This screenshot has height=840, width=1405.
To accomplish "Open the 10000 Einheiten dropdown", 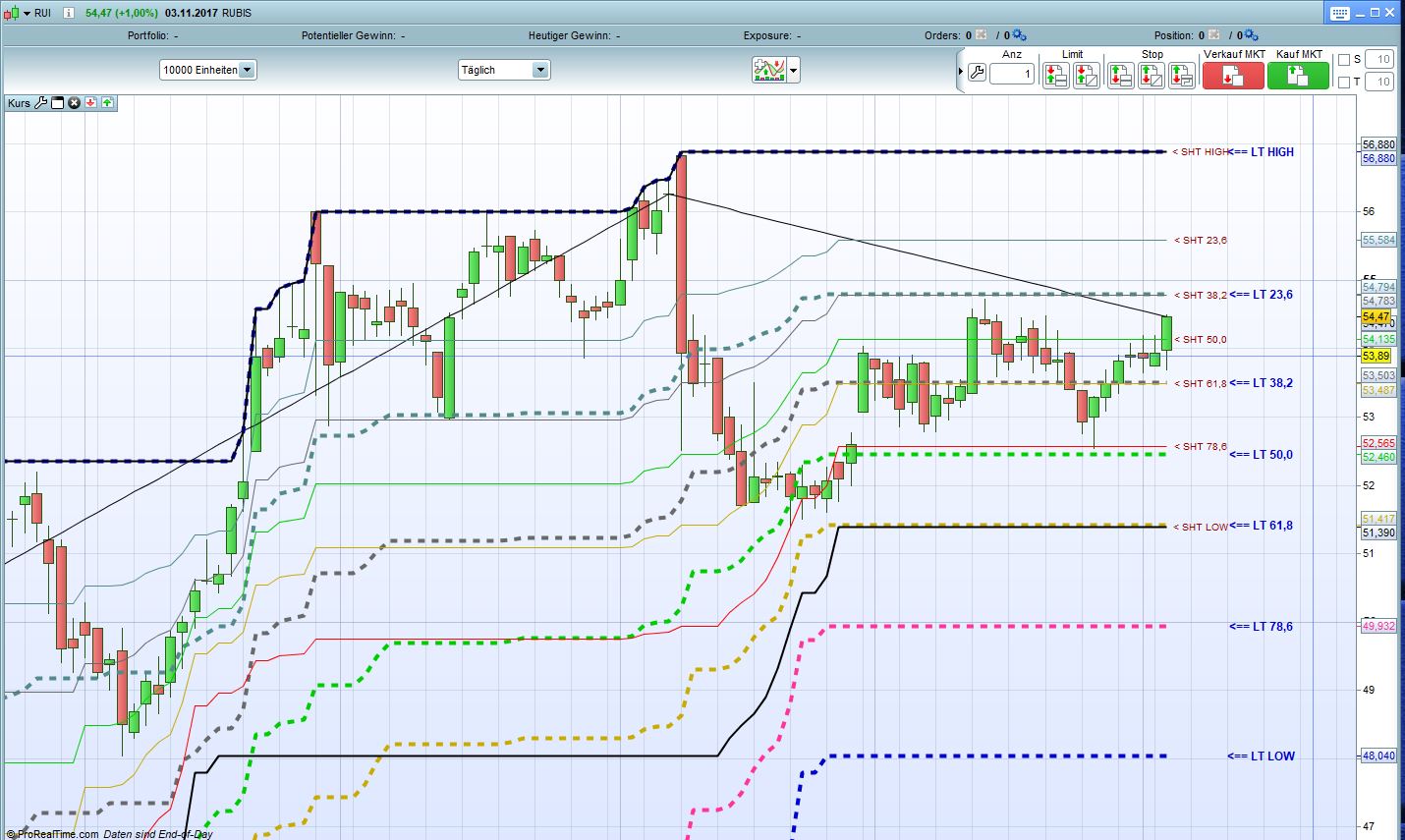I will tap(207, 70).
